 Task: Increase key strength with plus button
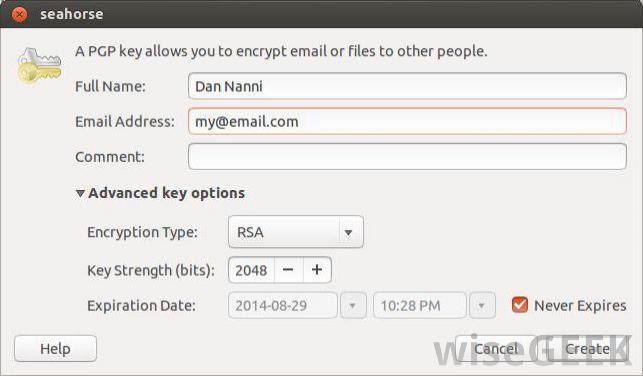[x=317, y=270]
